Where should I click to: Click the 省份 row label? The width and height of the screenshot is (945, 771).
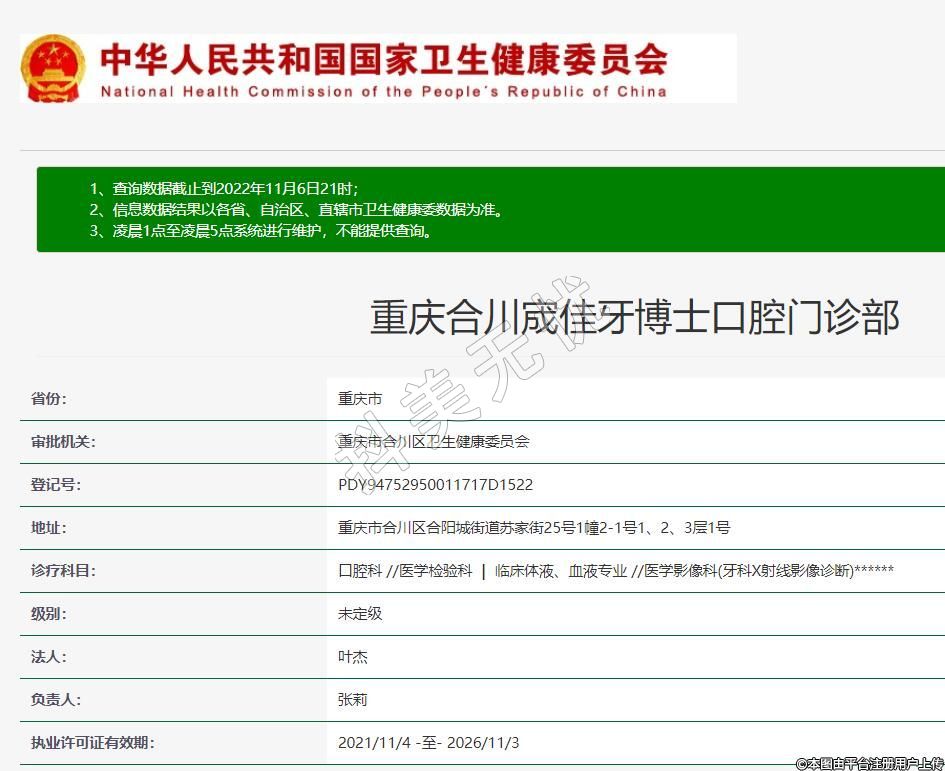(48, 398)
